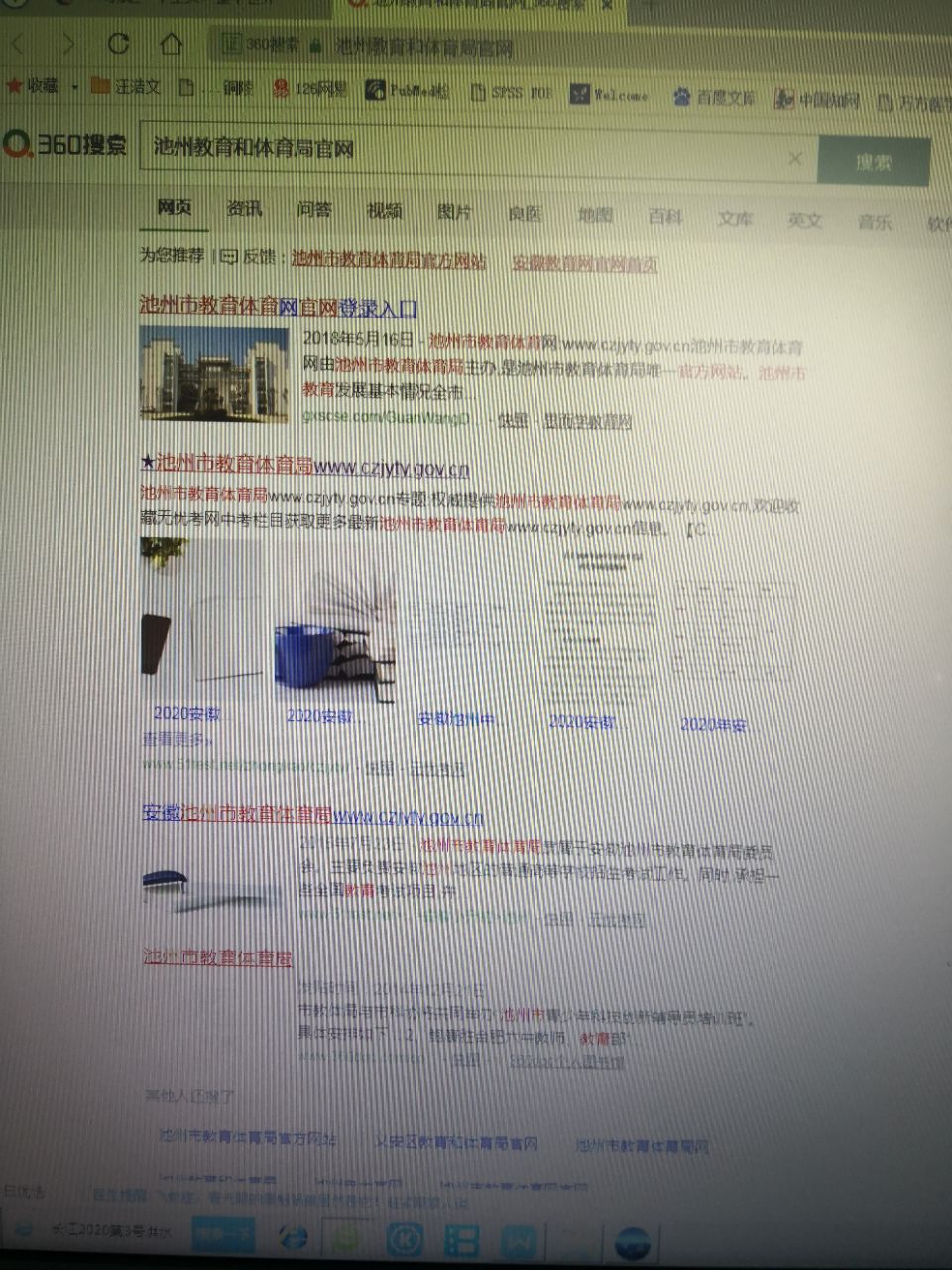Switch to the 问答 tab
This screenshot has height=1270, width=952.
[314, 209]
